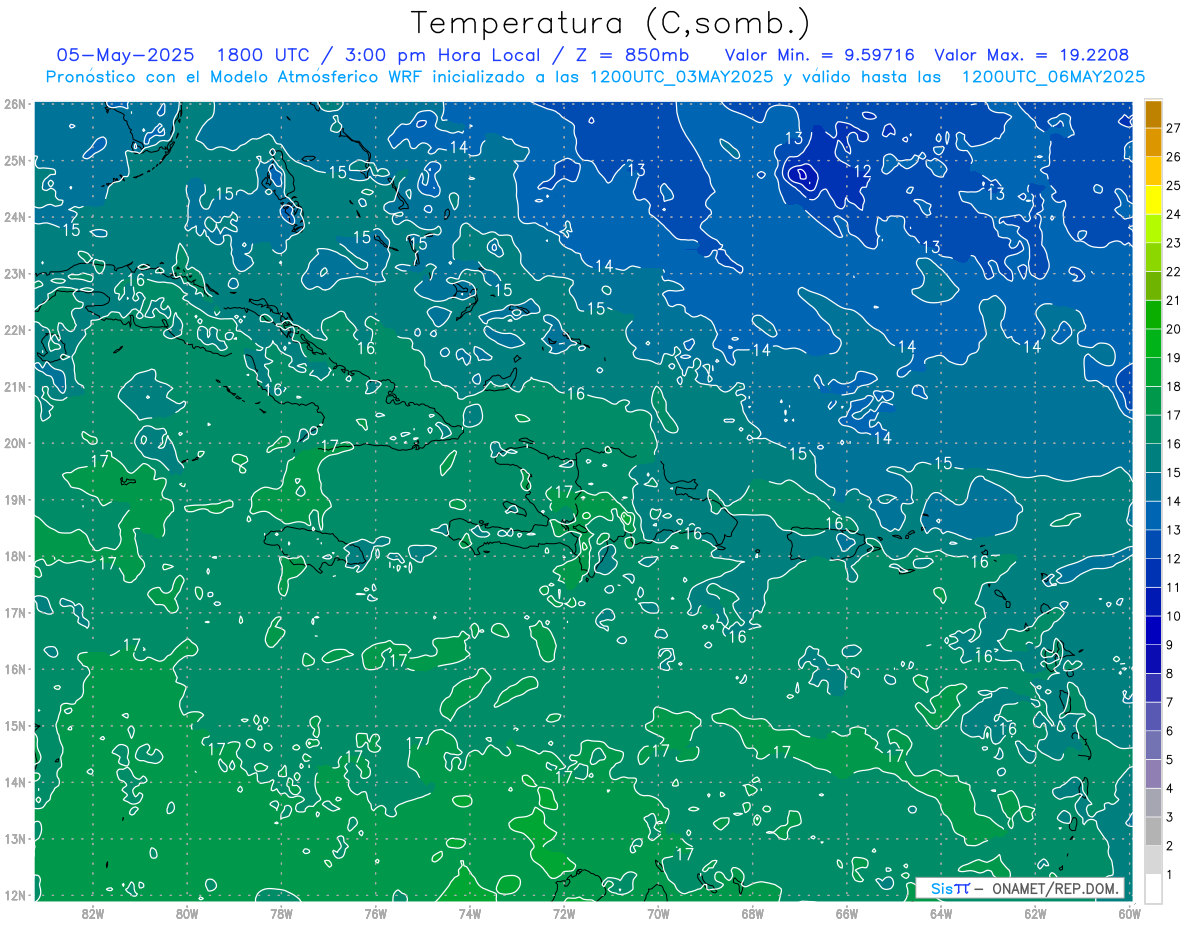Click the yellow band between 24 and 25 on the scale
Screen dimensions: 1200x927
point(1153,200)
